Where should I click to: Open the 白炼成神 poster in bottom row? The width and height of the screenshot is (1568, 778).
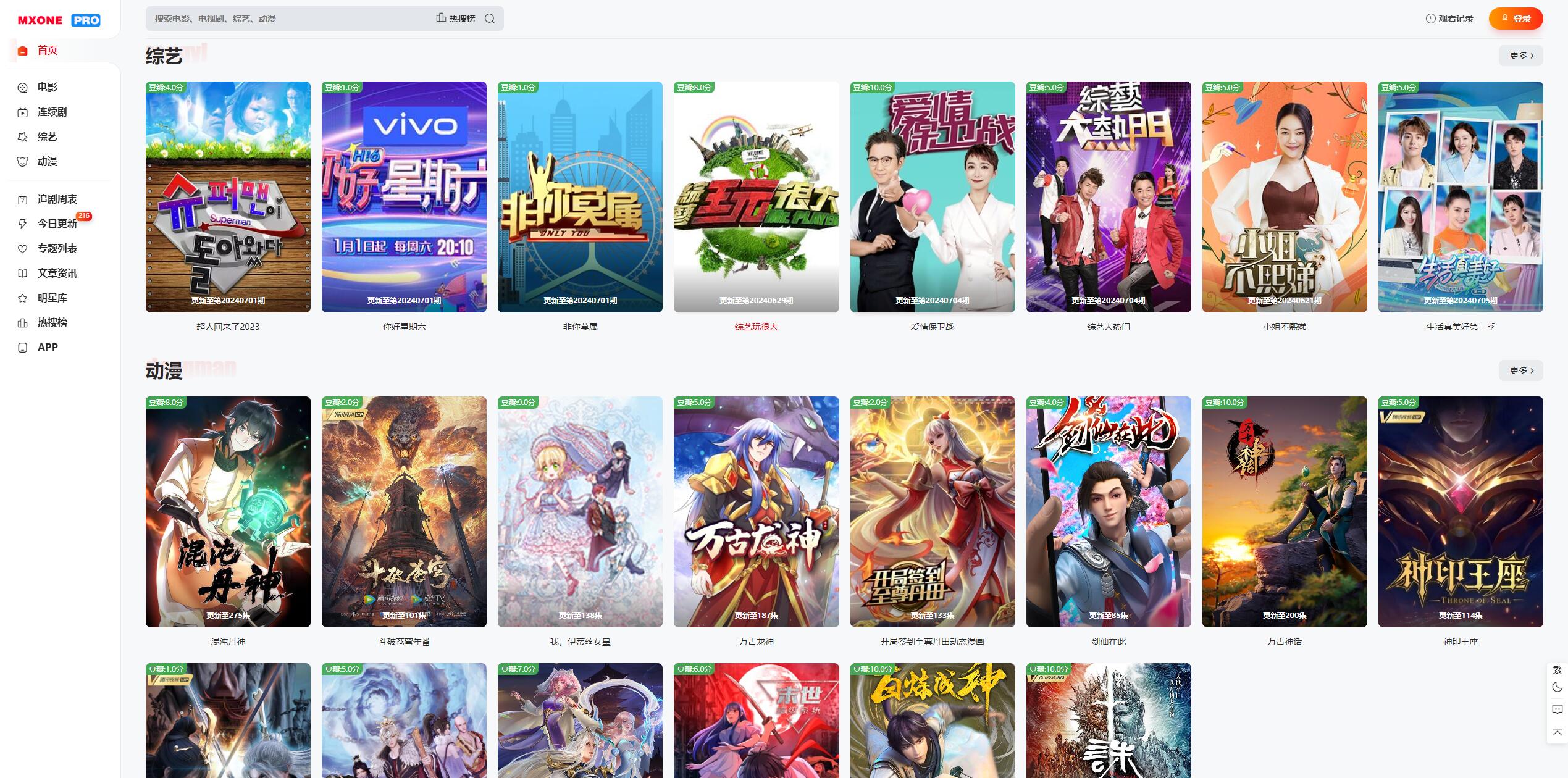point(933,721)
